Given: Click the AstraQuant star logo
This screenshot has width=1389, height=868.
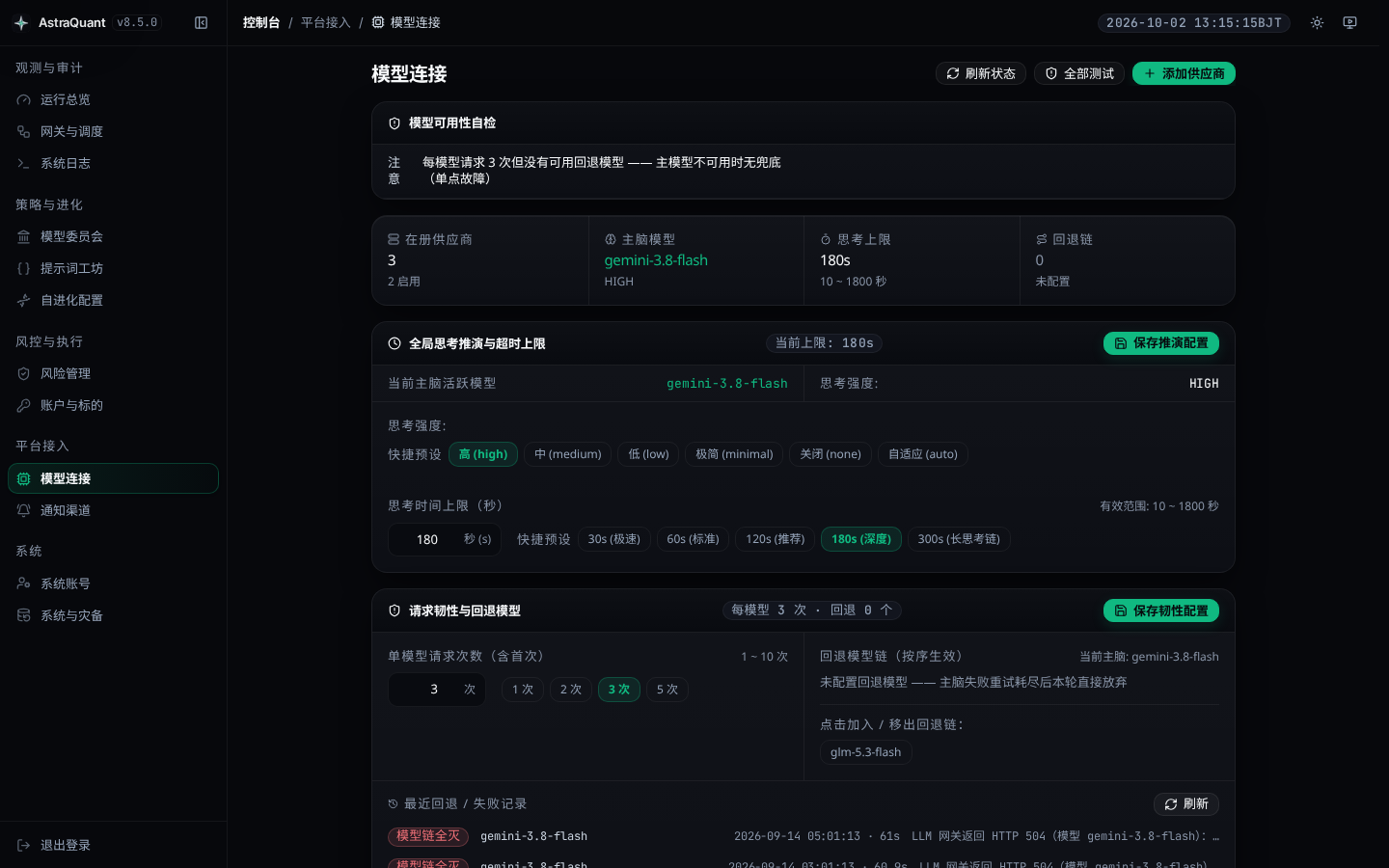Looking at the screenshot, I should [21, 22].
